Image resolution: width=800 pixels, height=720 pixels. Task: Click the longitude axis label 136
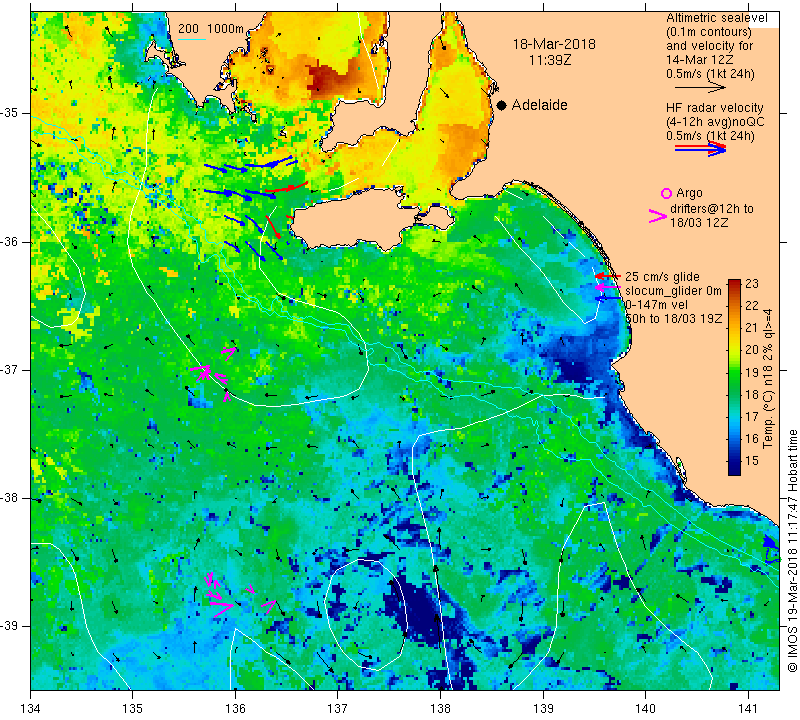point(235,709)
